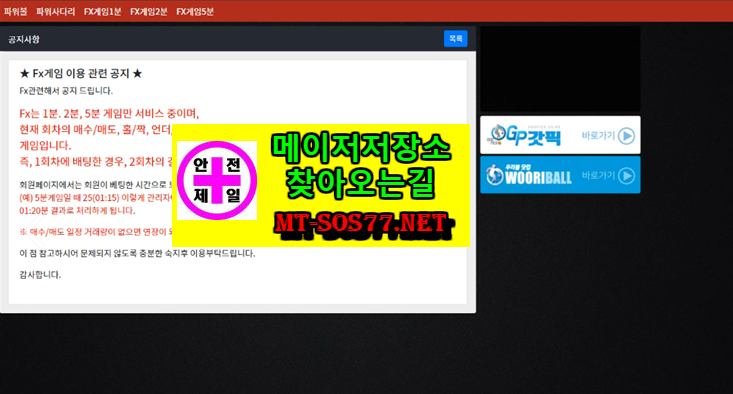Open the 파워볼 menu item

tap(15, 12)
